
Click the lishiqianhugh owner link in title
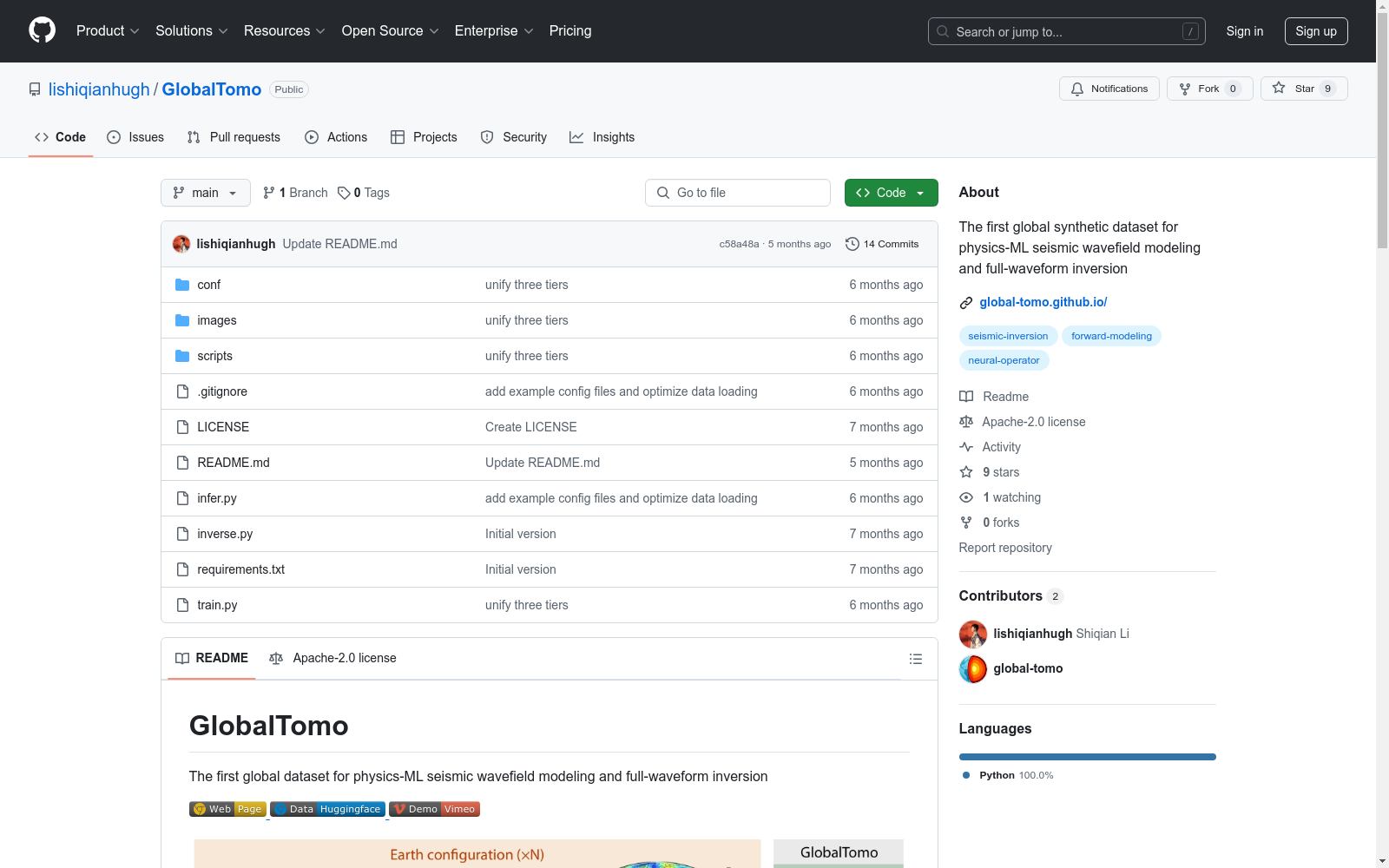(99, 89)
